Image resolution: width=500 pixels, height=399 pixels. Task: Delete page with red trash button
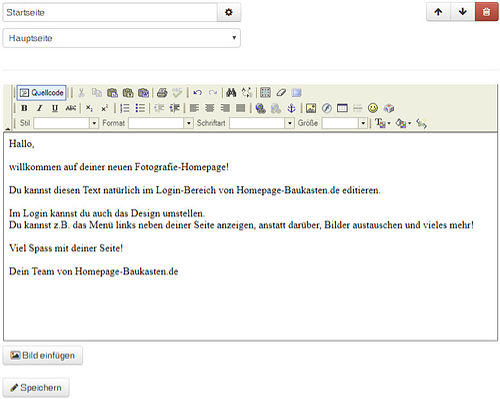tap(487, 12)
